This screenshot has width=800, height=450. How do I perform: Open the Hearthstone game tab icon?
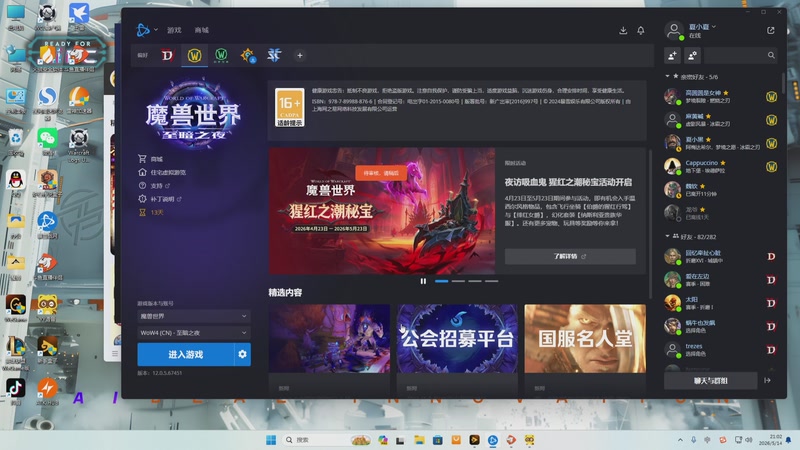pyautogui.click(x=247, y=55)
